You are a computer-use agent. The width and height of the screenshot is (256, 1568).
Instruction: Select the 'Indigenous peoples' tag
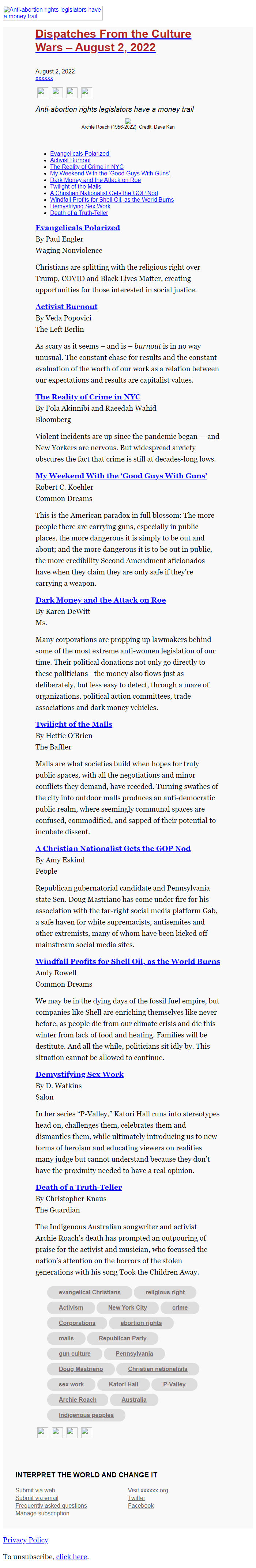86,1415
